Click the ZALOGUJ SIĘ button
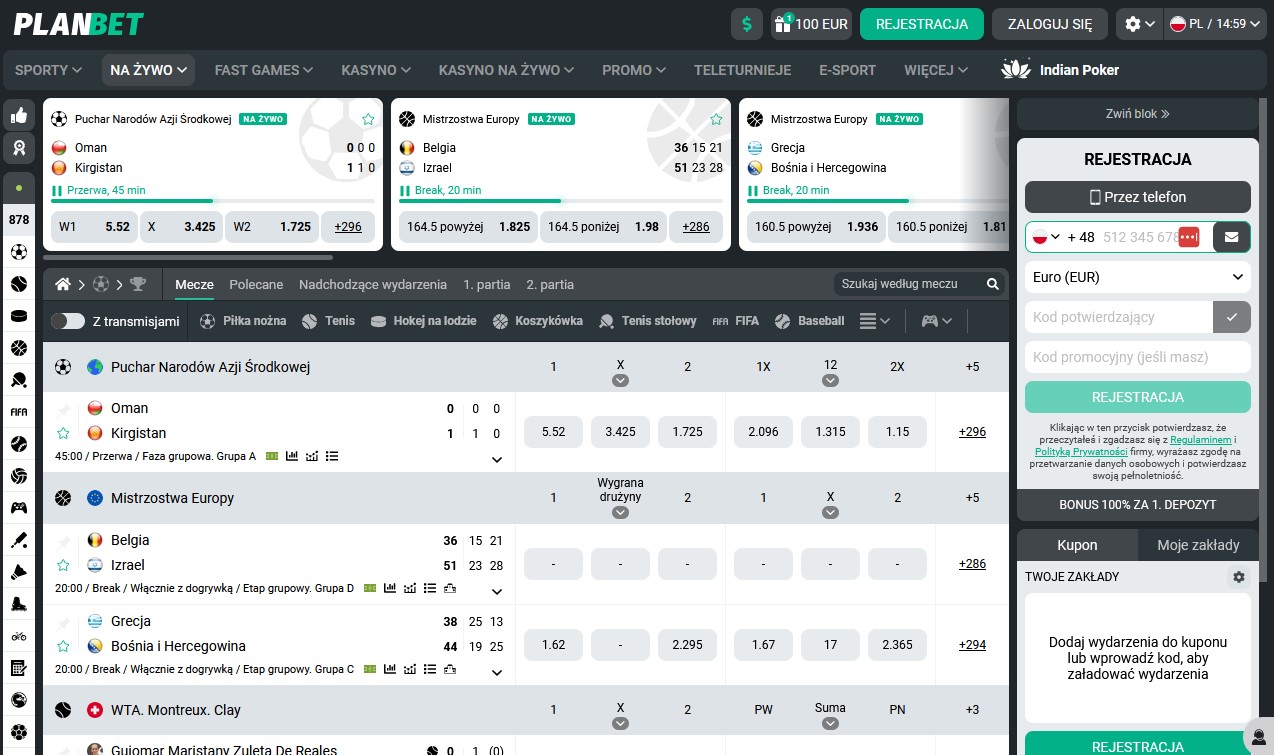1274x755 pixels. tap(1049, 24)
